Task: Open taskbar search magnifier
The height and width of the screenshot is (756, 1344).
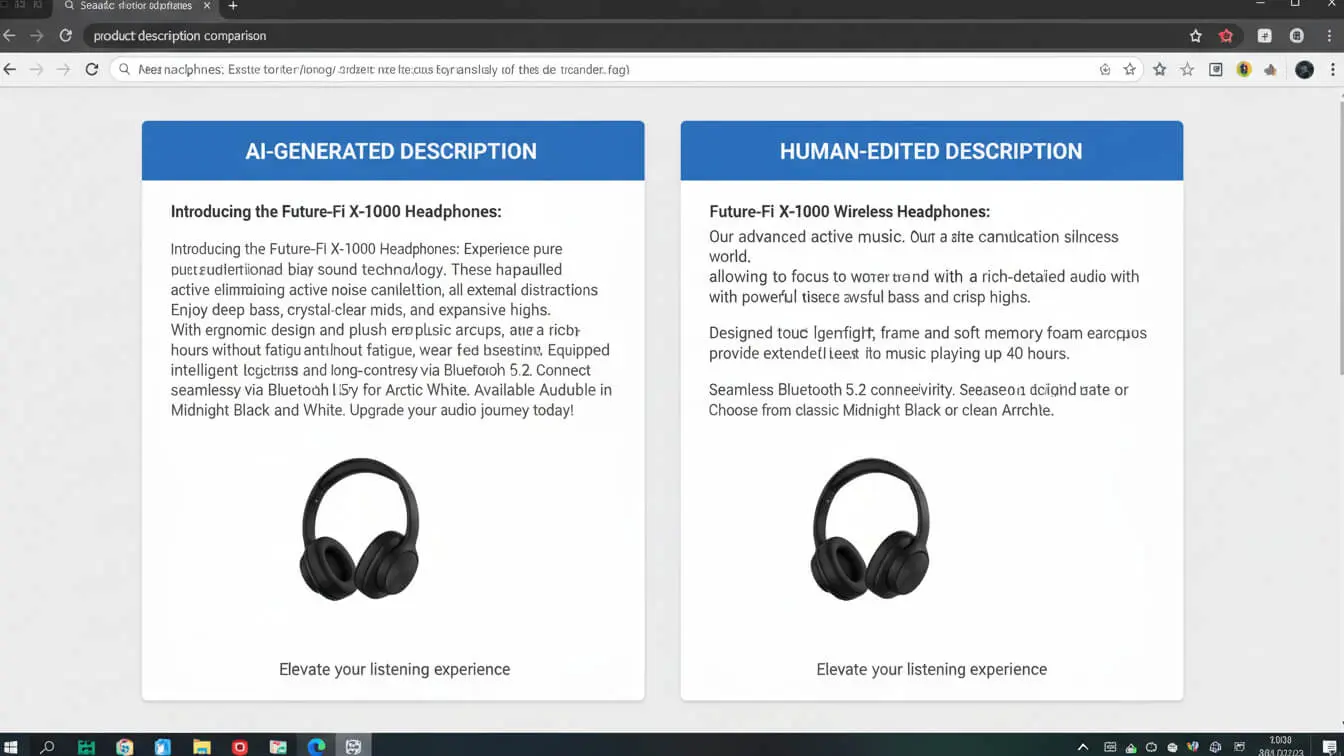Action: (x=46, y=746)
